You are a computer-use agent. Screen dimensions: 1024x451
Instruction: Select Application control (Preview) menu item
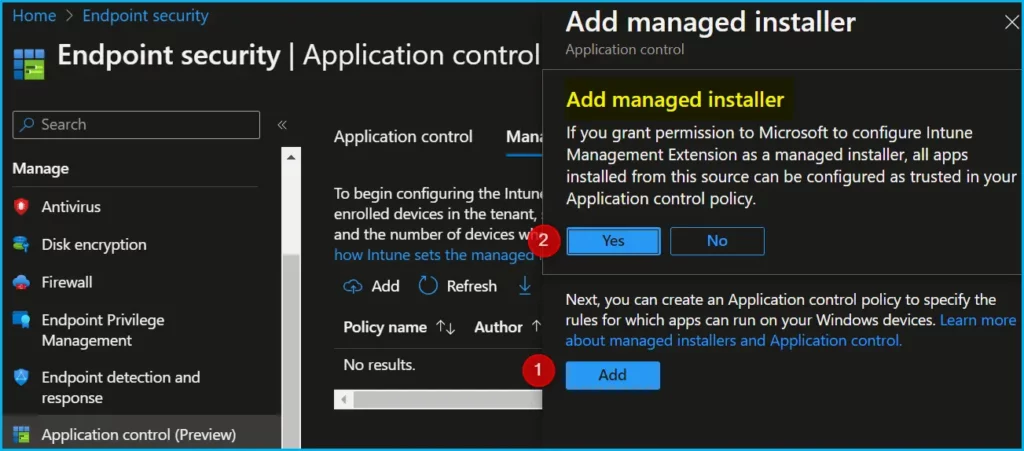point(140,435)
